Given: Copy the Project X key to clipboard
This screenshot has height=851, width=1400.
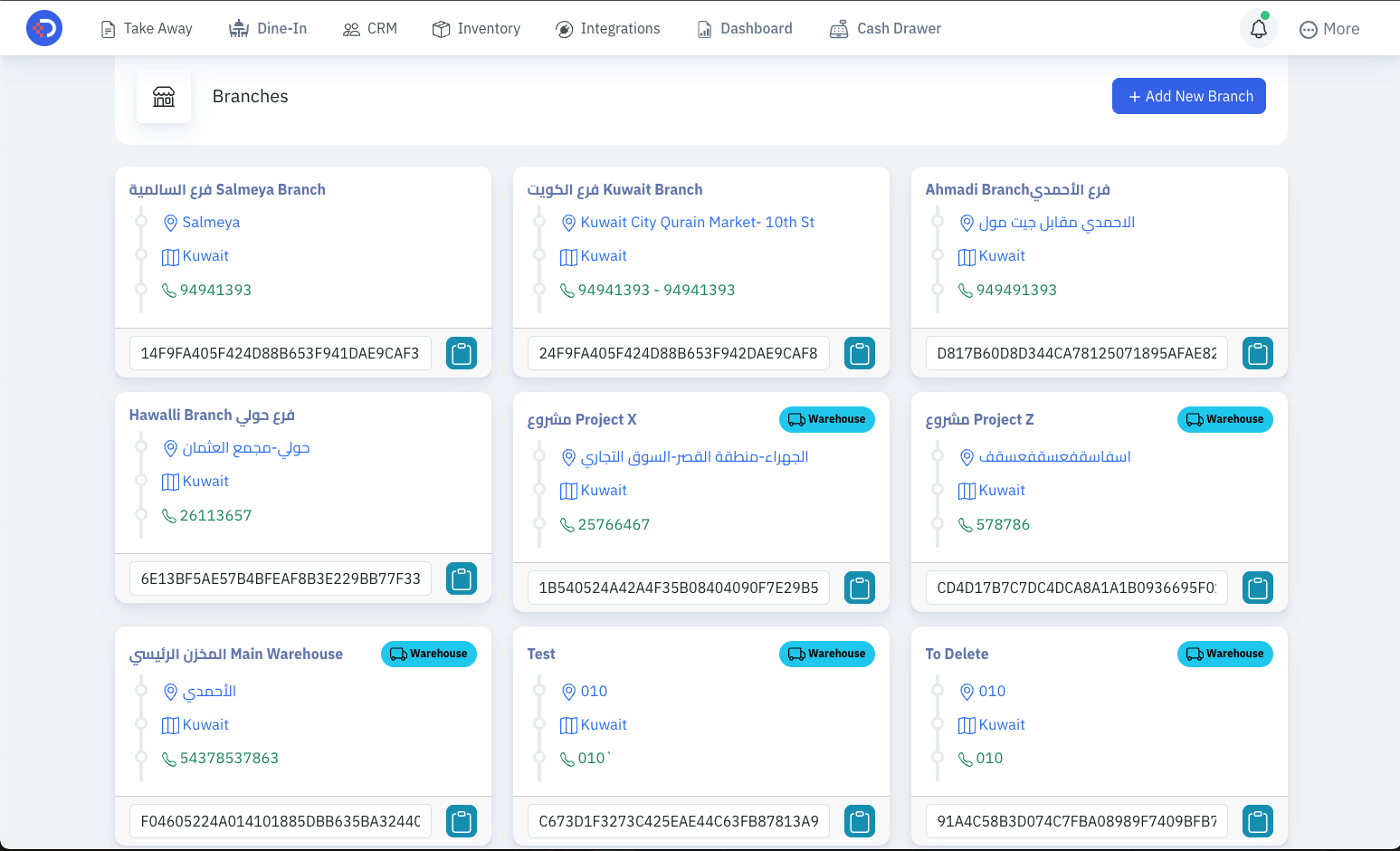Looking at the screenshot, I should click(860, 588).
